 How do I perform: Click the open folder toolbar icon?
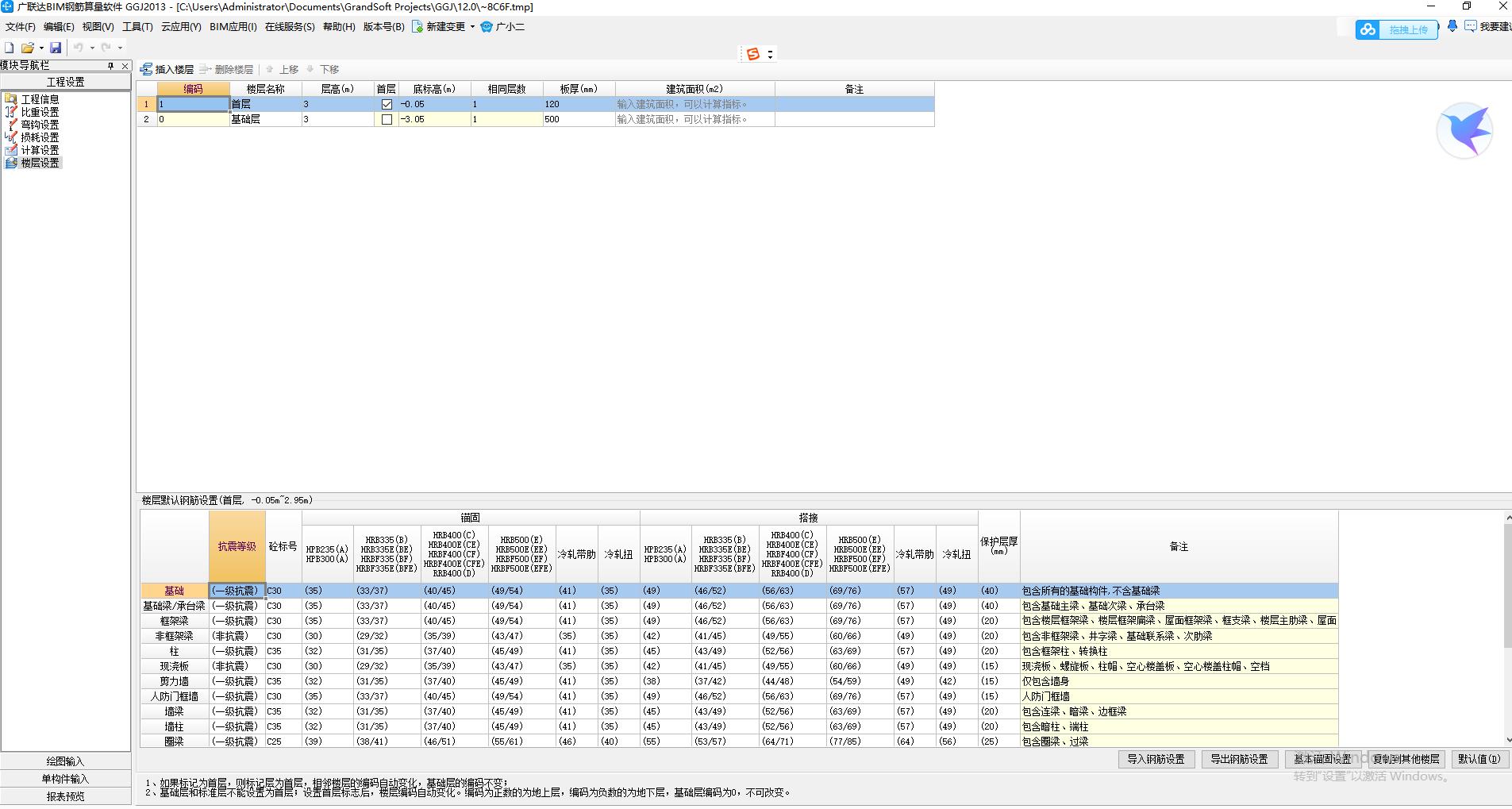point(27,48)
